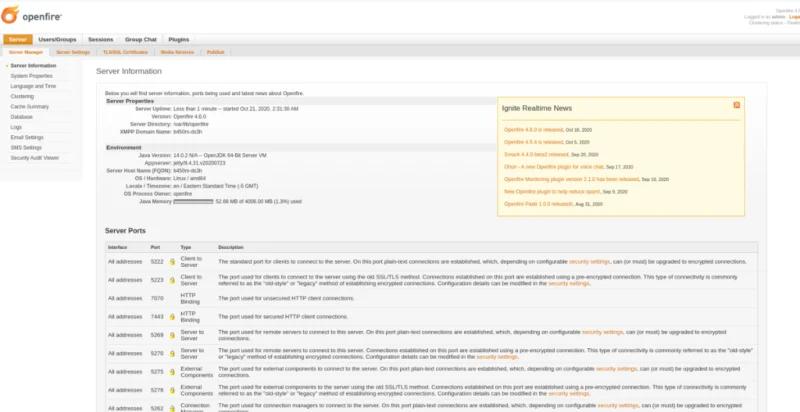Click the lock icon for port 5222
800x412 pixels.
click(172, 262)
